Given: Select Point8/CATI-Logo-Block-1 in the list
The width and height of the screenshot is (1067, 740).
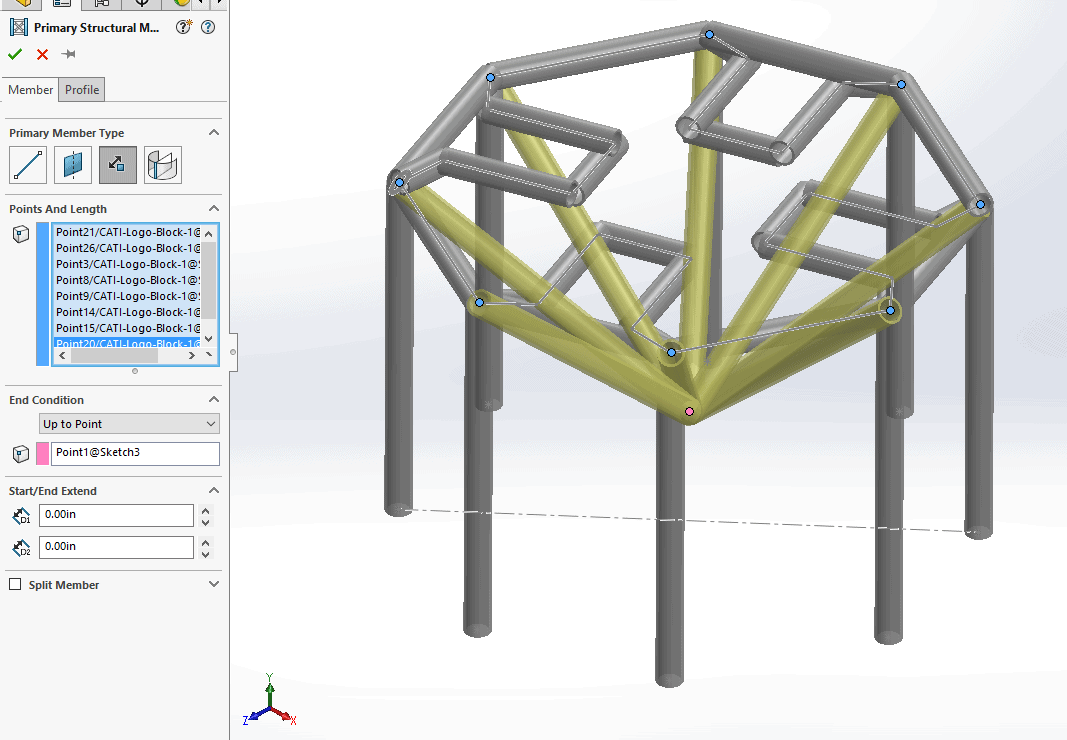Looking at the screenshot, I should (x=127, y=280).
